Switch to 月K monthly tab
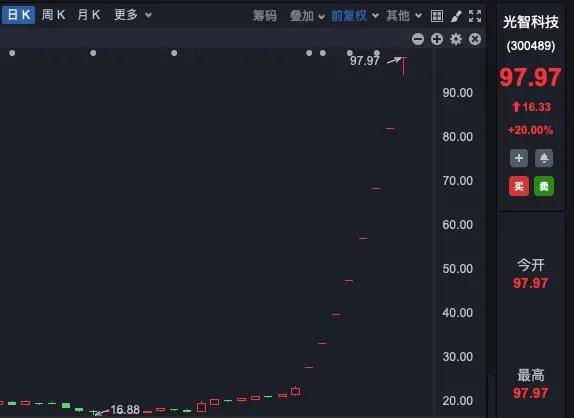The width and height of the screenshot is (574, 418). click(89, 15)
